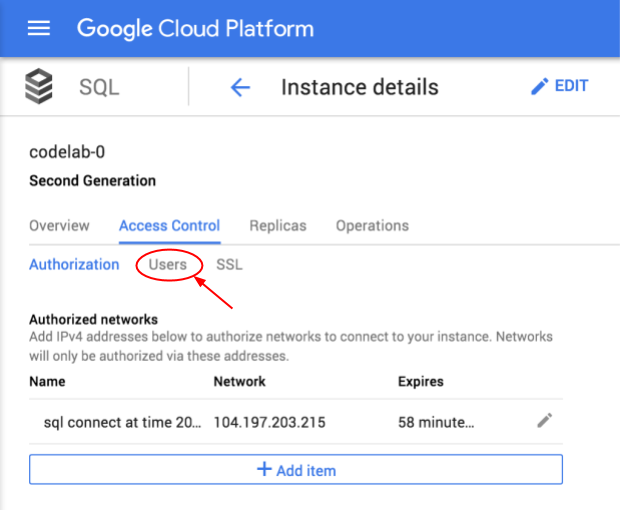Screen dimensions: 620x510
Task: Click the '58 minute...' expiry value
Action: [x=436, y=422]
